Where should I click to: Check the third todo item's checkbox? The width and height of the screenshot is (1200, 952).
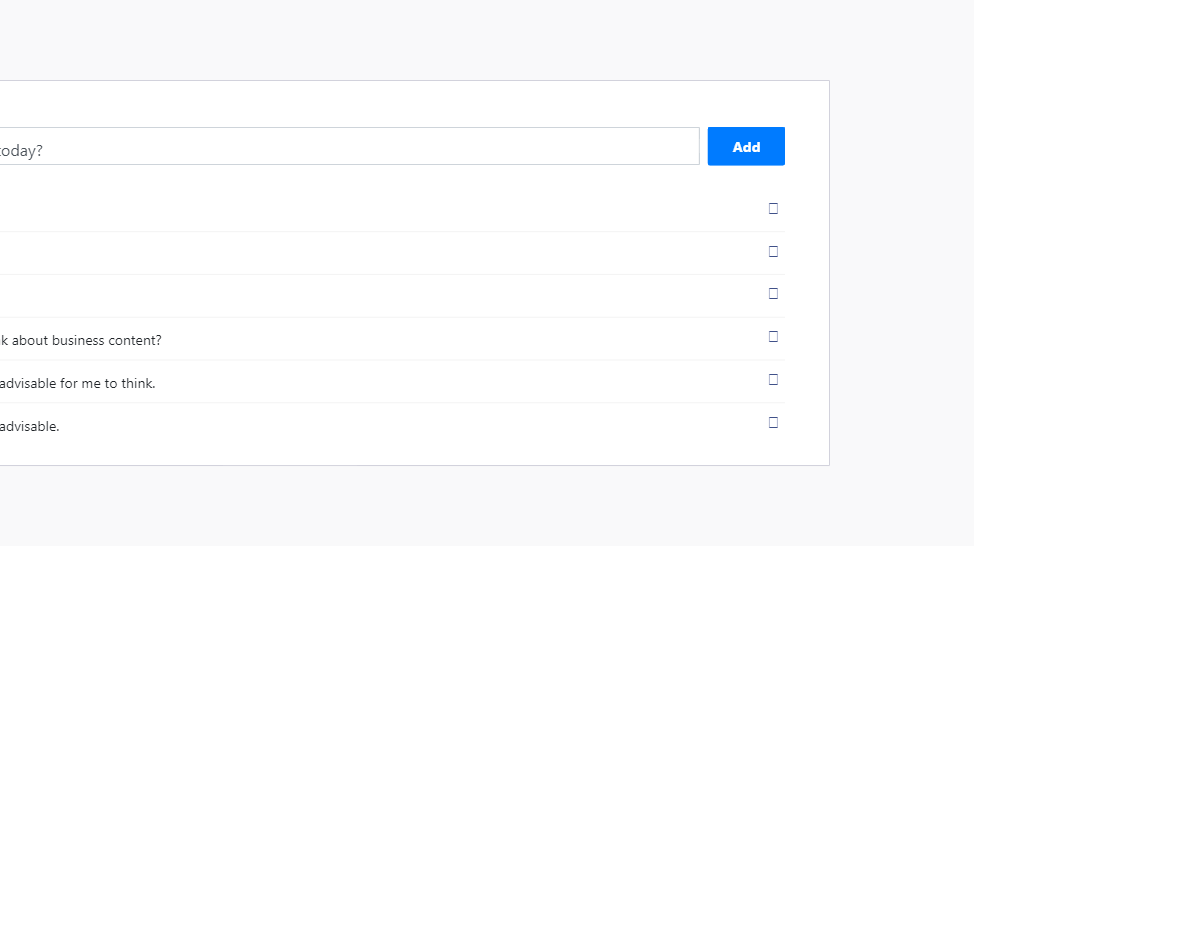(773, 294)
